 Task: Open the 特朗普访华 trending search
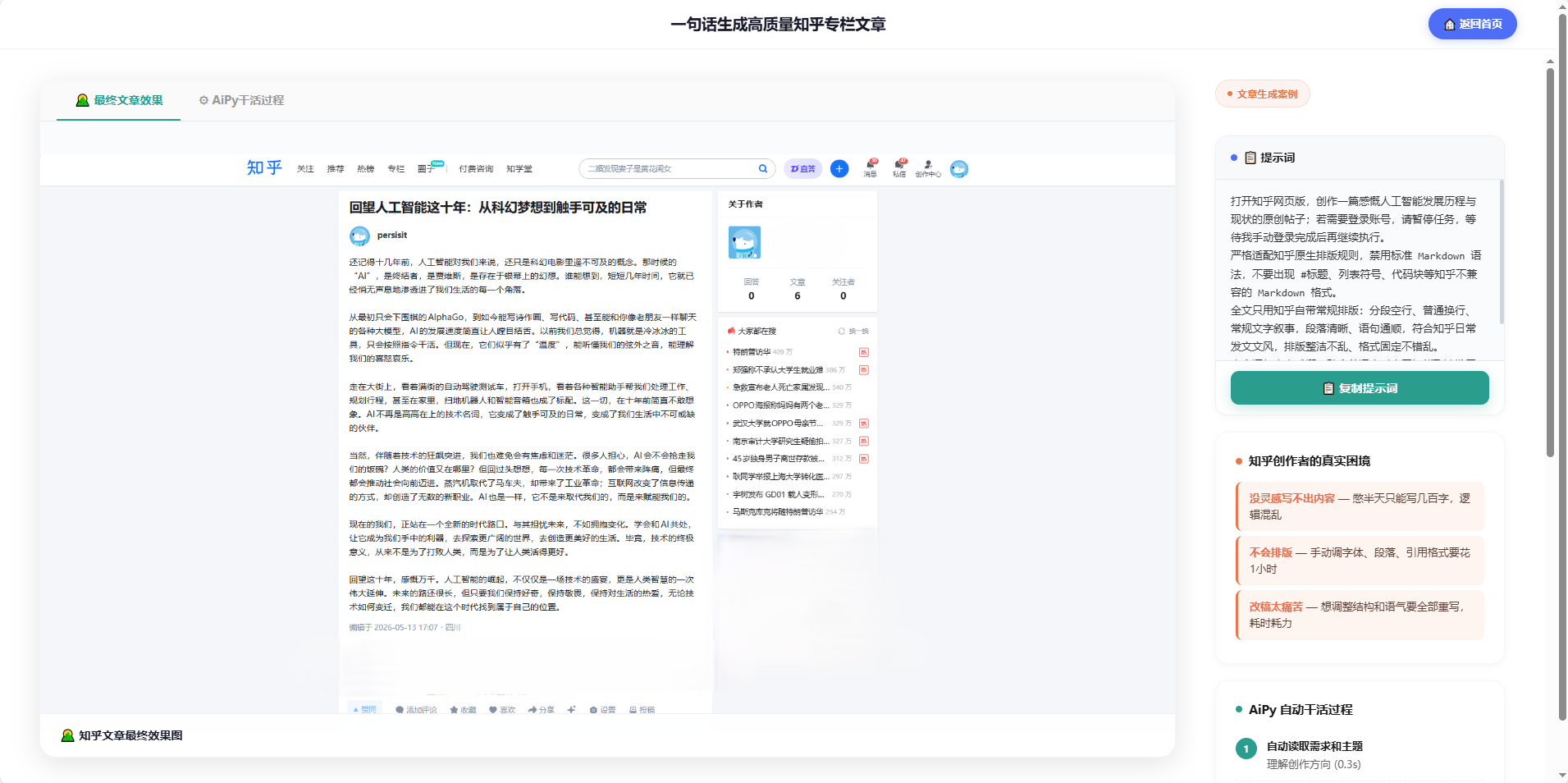(752, 352)
